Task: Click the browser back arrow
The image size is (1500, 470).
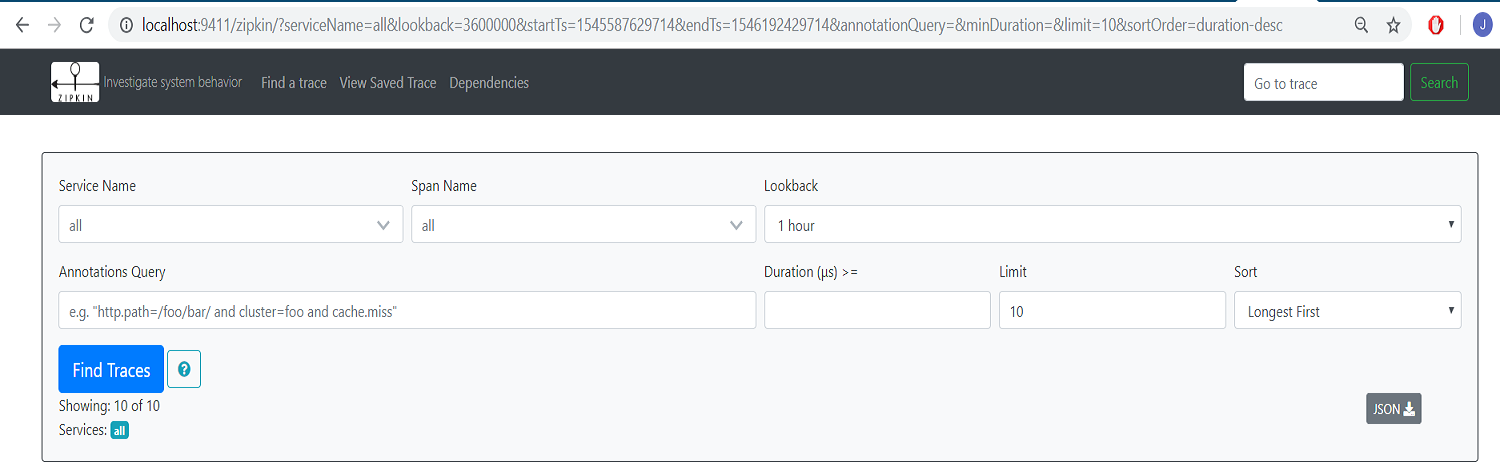Action: point(22,25)
